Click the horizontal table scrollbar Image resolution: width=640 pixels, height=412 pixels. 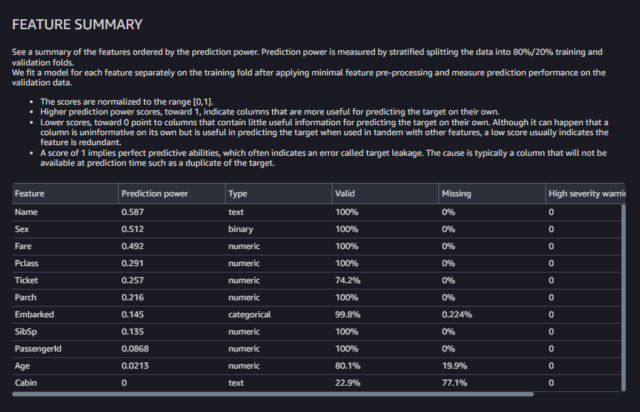pos(273,394)
